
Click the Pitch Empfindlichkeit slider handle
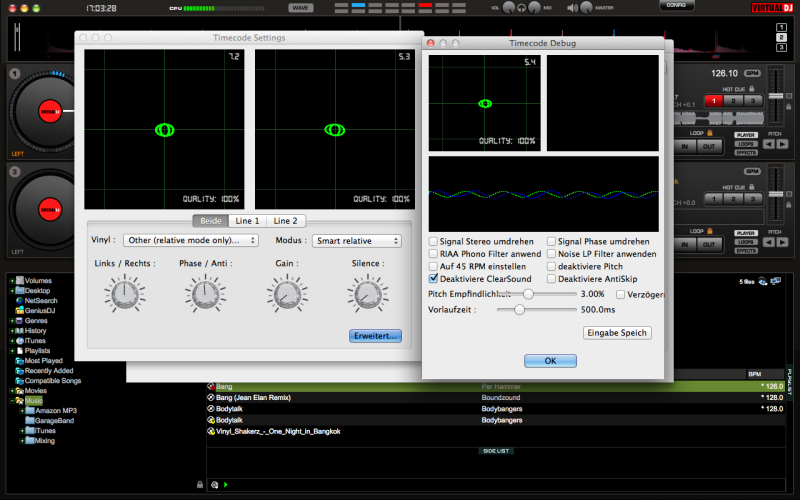[529, 294]
